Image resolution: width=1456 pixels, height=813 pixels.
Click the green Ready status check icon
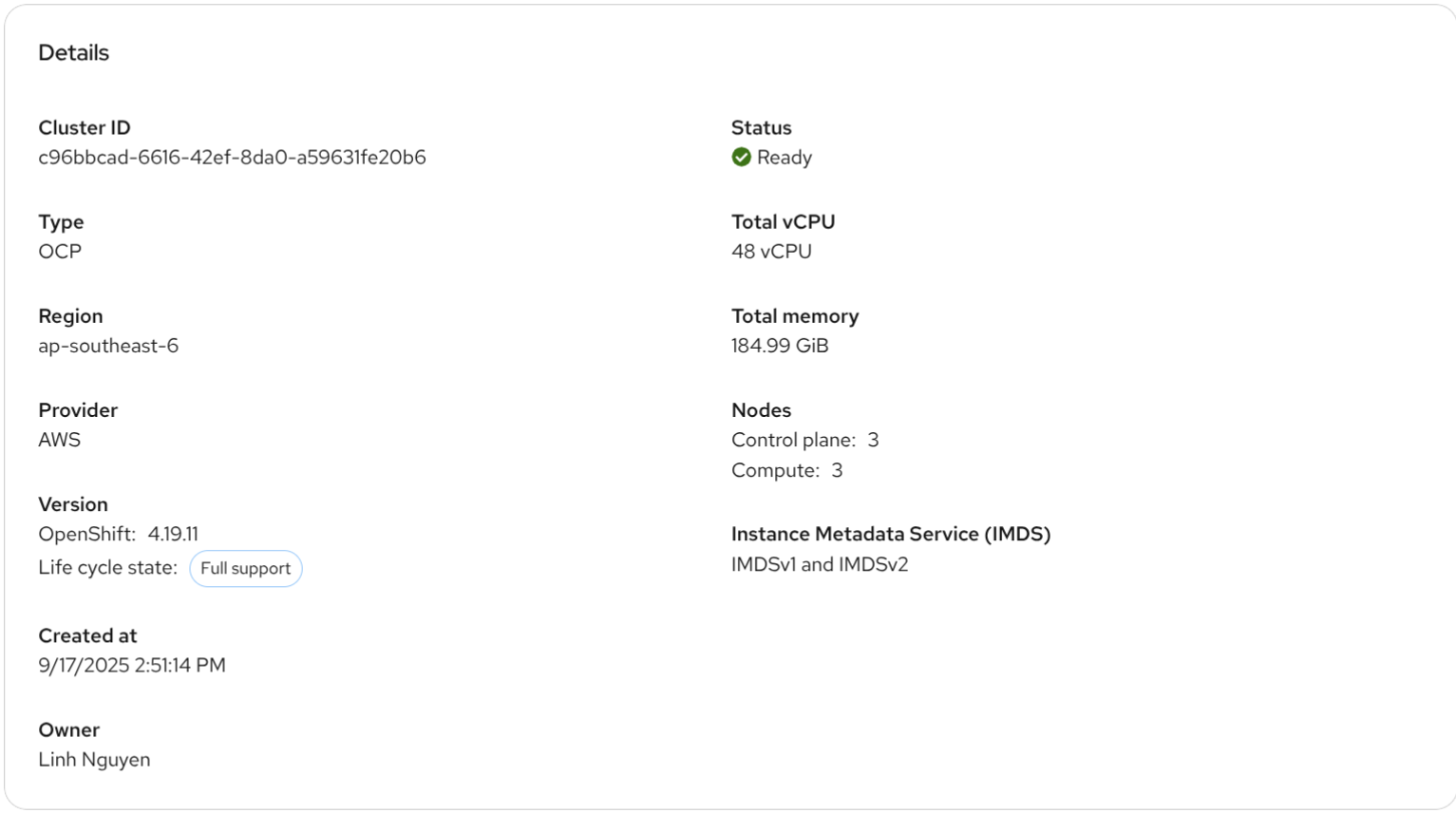tap(742, 158)
